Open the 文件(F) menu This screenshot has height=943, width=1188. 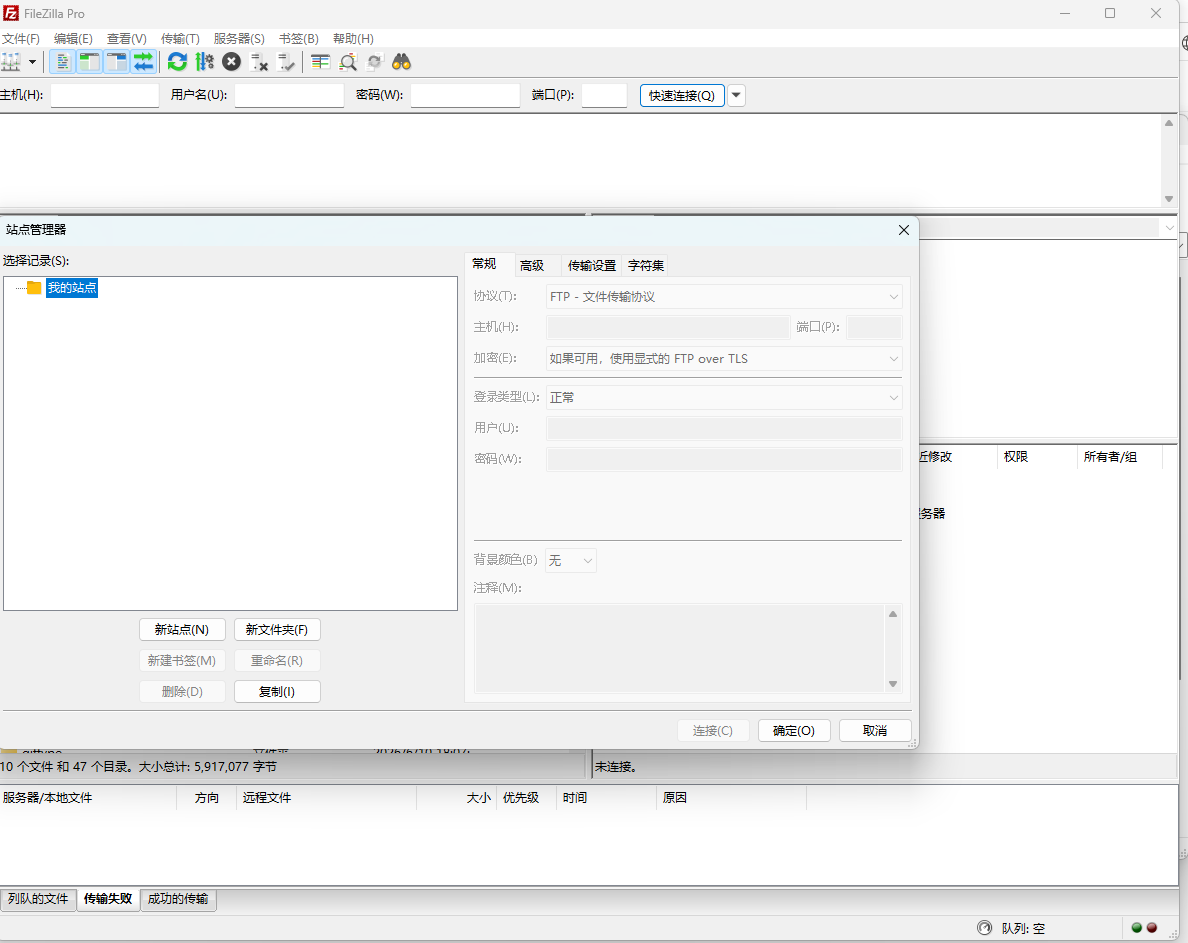click(x=20, y=39)
